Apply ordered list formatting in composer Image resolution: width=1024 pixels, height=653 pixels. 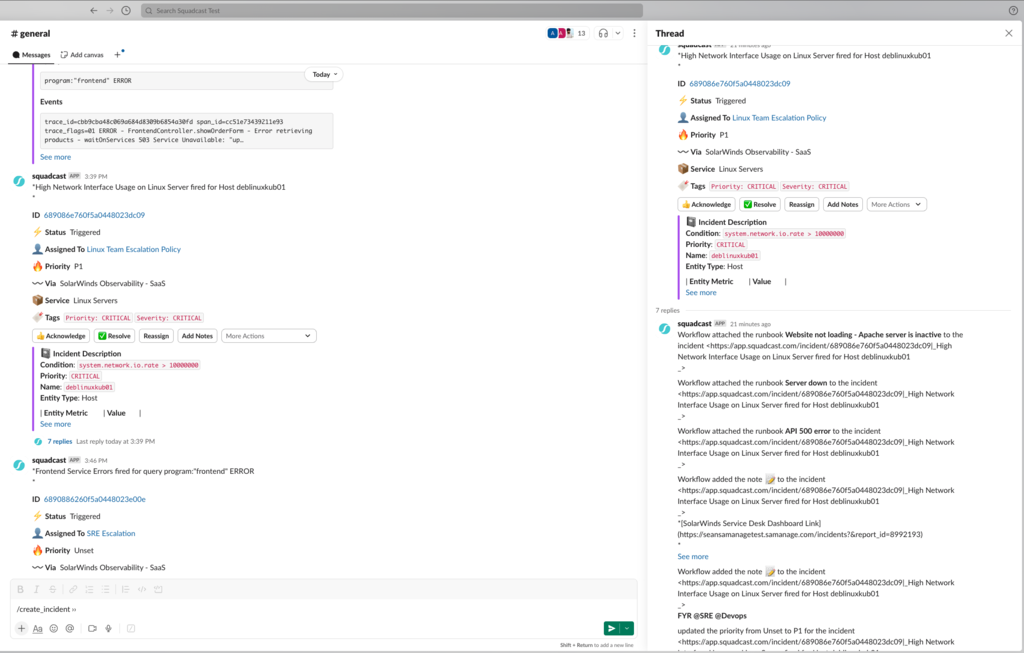coord(89,589)
